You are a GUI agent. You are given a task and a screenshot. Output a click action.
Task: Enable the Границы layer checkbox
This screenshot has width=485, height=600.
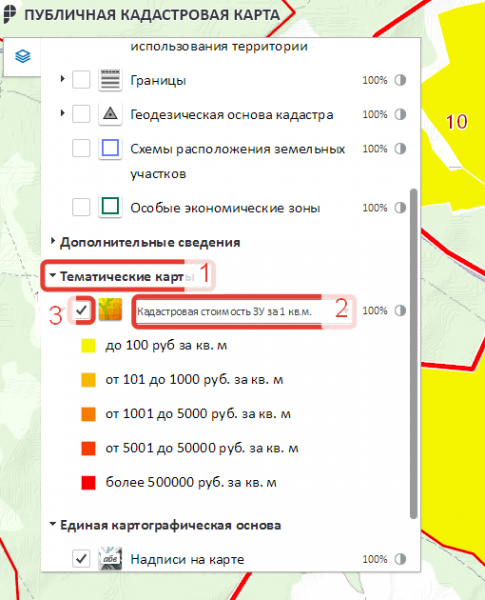point(81,80)
